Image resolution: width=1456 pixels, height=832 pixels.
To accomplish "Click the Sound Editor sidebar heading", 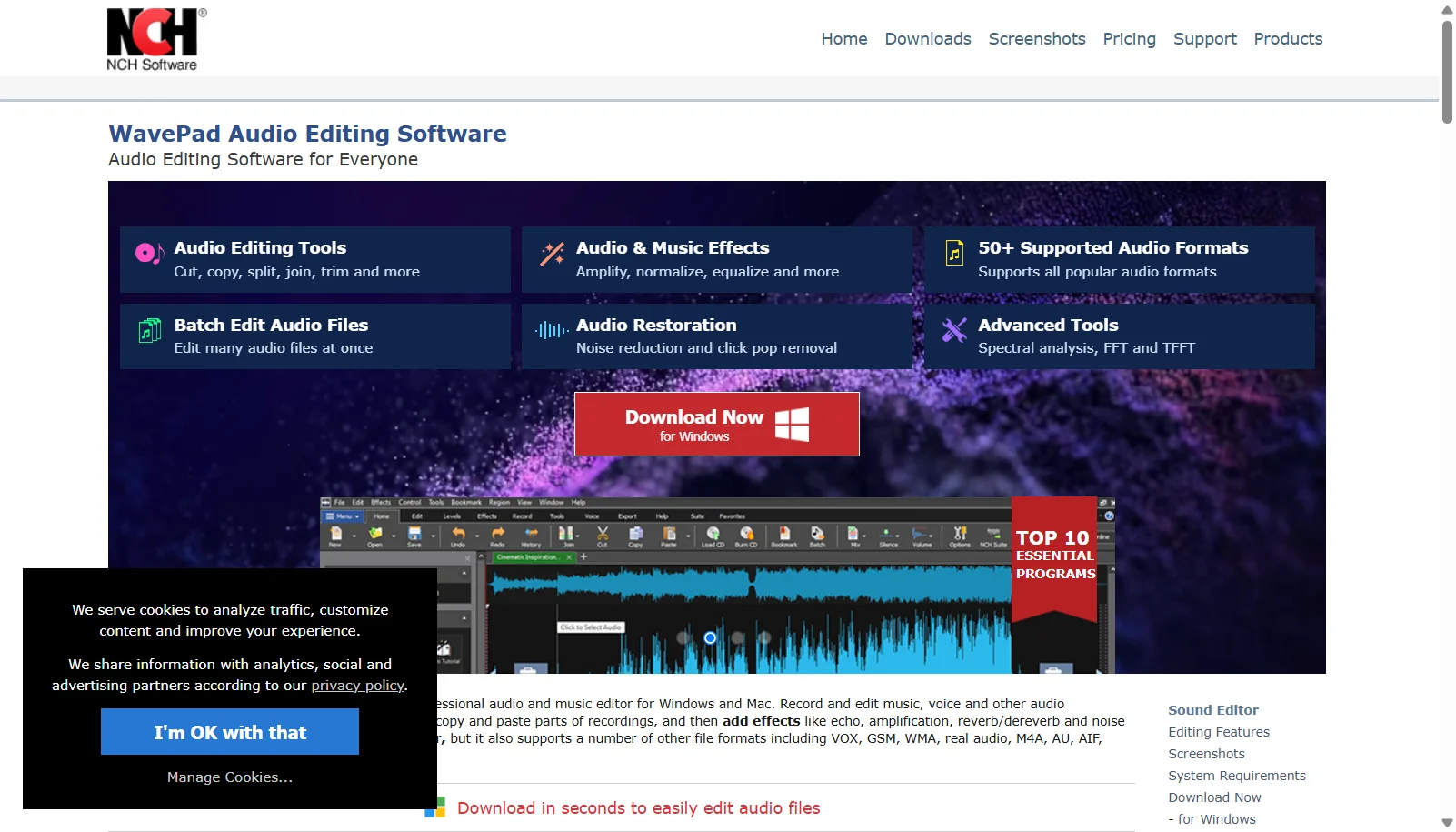I will [1213, 710].
